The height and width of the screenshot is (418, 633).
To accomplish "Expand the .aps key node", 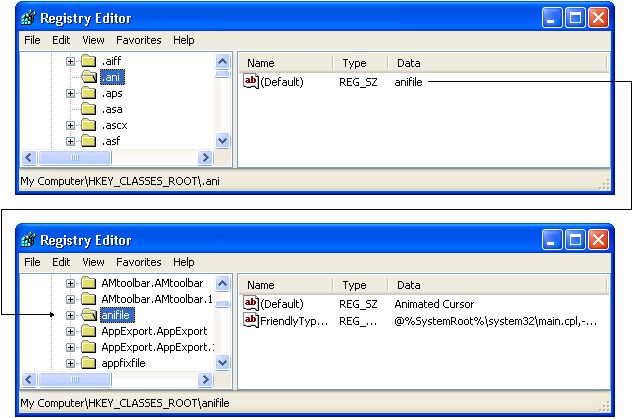I will (x=71, y=93).
